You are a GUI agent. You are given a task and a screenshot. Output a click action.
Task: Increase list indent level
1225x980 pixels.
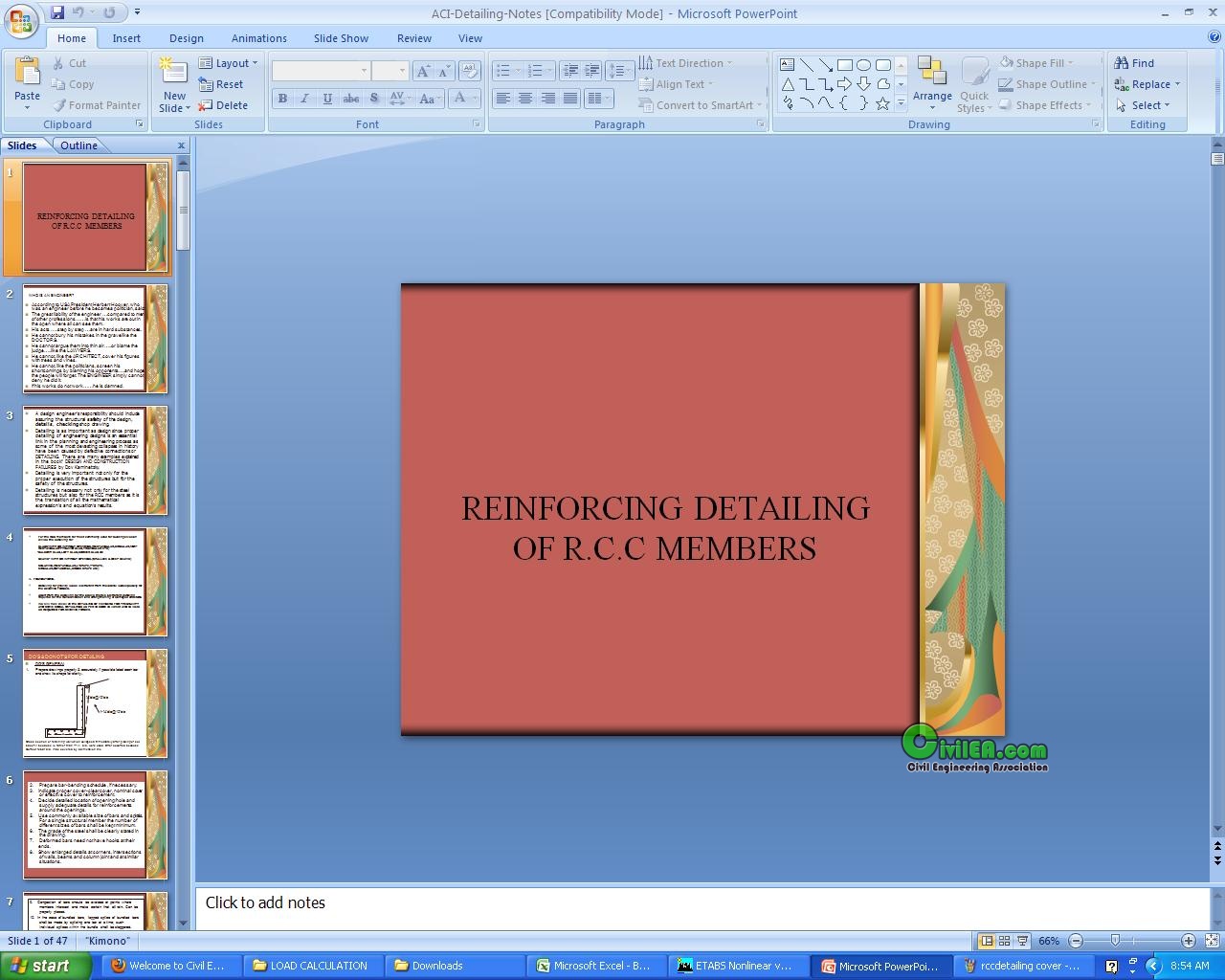pyautogui.click(x=591, y=71)
